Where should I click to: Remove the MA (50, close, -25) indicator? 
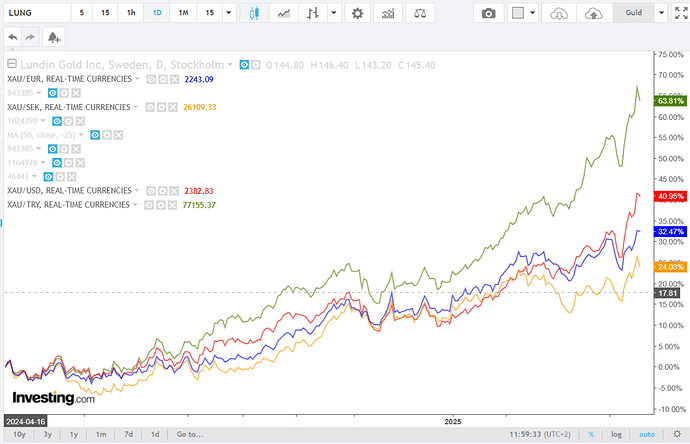click(x=118, y=135)
